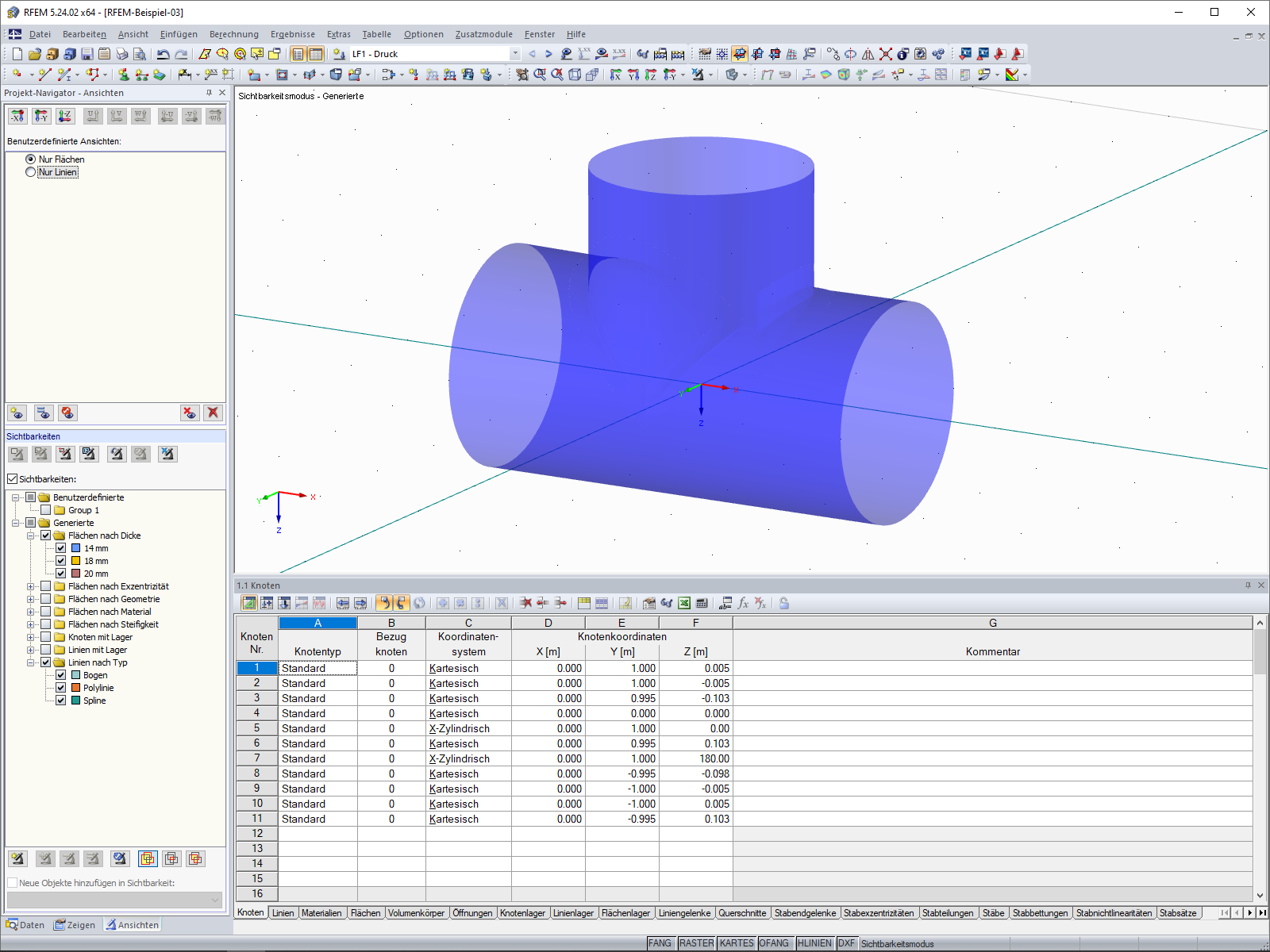
Task: Collapse the Generierte tree node
Action: coord(15,523)
